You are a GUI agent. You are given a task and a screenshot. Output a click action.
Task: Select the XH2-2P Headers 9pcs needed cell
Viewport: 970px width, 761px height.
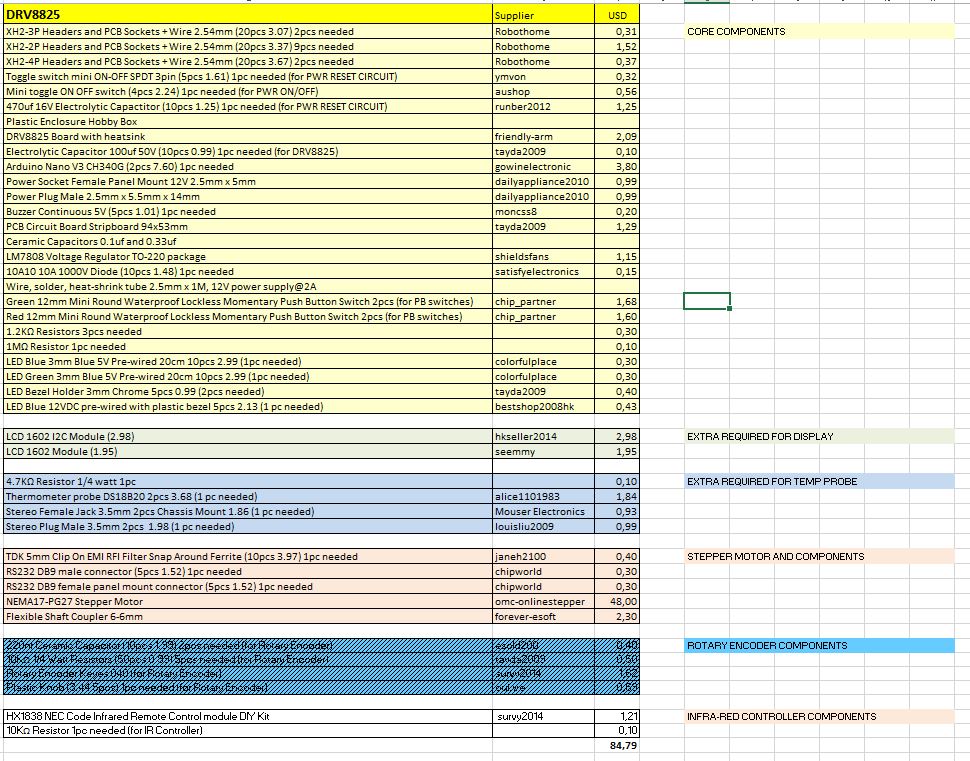point(248,46)
